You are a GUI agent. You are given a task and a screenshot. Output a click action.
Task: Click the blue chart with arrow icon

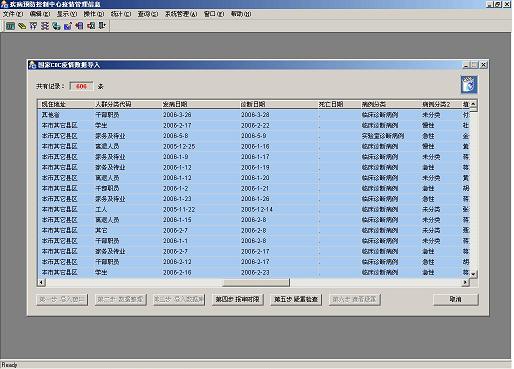tap(68, 26)
